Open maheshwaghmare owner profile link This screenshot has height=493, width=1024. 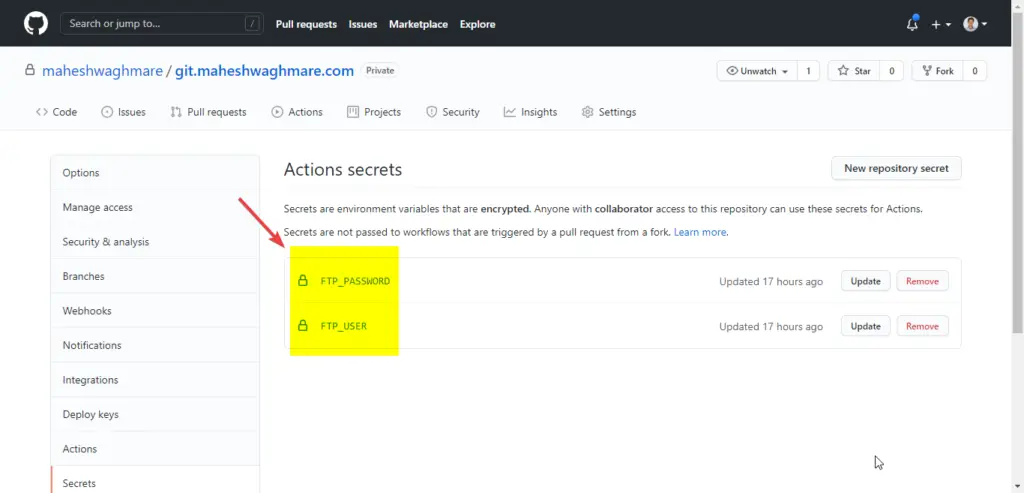tap(103, 71)
